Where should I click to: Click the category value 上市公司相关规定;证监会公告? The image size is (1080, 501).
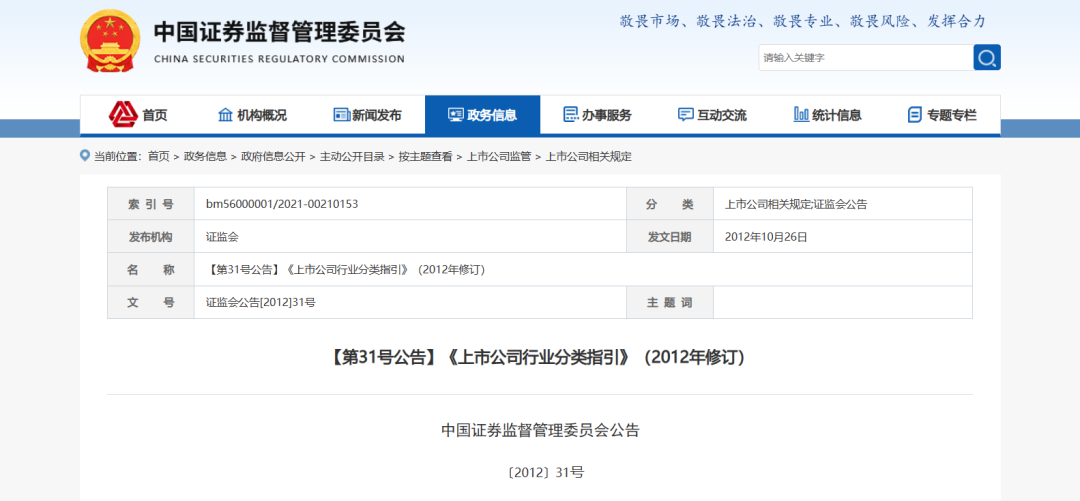[796, 204]
